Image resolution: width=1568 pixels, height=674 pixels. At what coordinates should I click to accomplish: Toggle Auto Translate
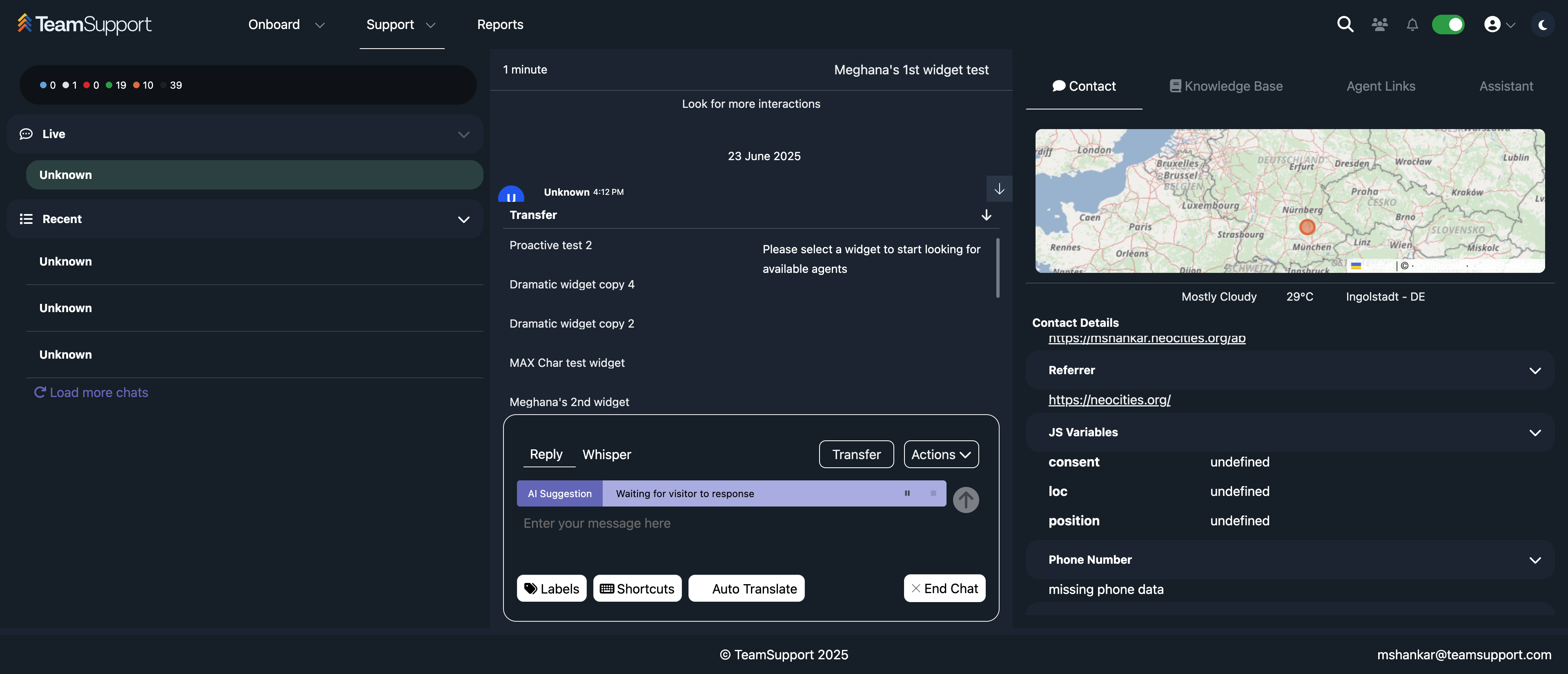coord(746,588)
